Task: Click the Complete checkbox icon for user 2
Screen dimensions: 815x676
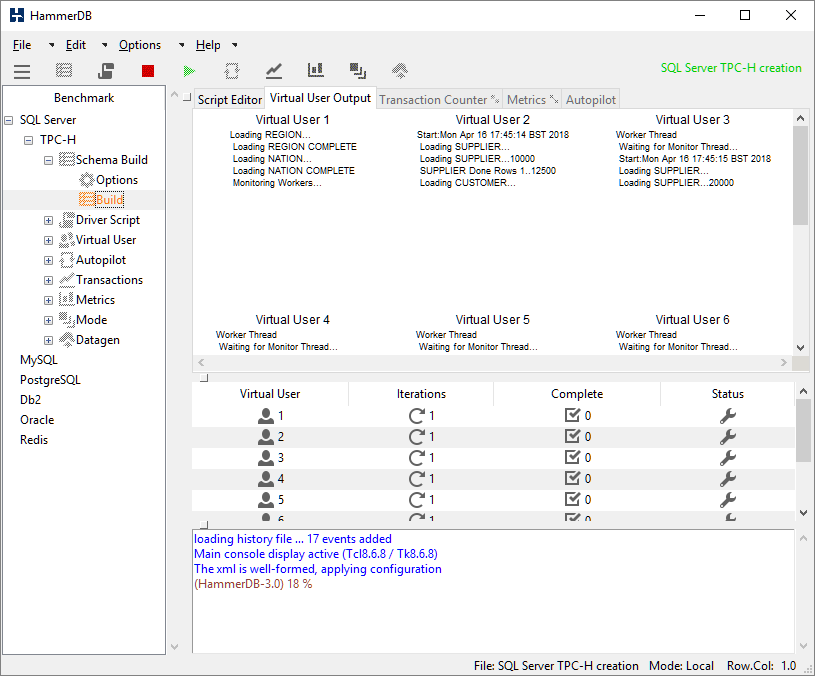Action: 572,436
